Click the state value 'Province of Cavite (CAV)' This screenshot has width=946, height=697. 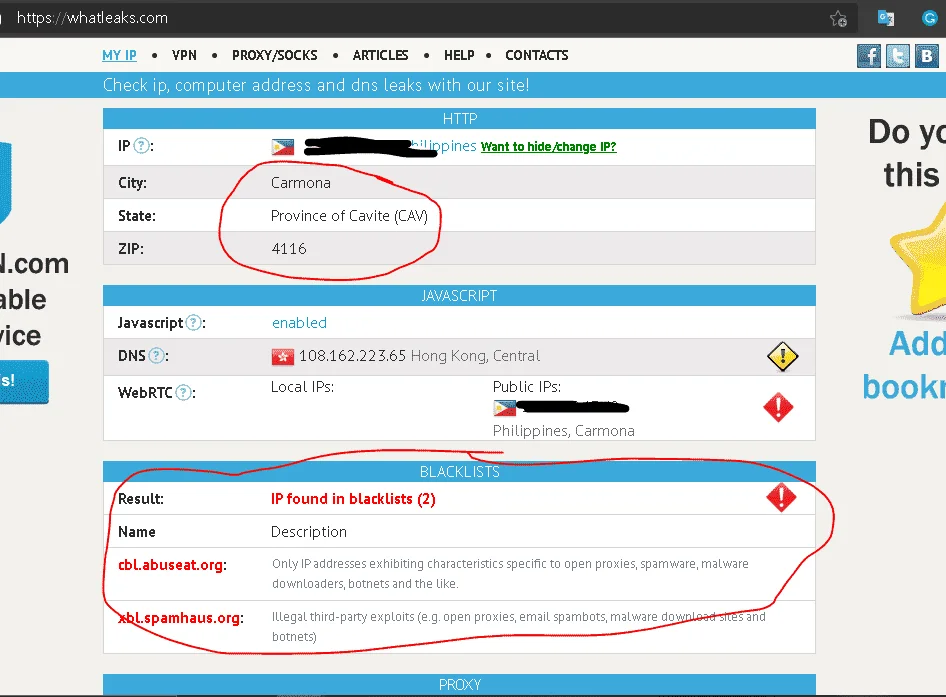coord(349,216)
